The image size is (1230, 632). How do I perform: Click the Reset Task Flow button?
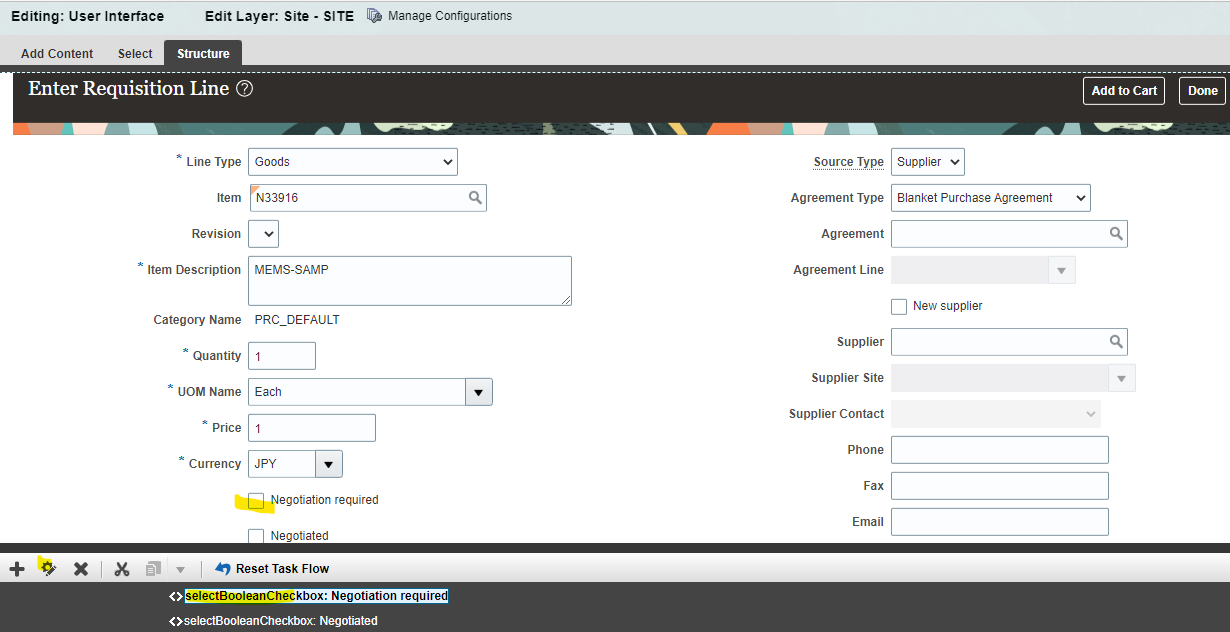tap(272, 568)
